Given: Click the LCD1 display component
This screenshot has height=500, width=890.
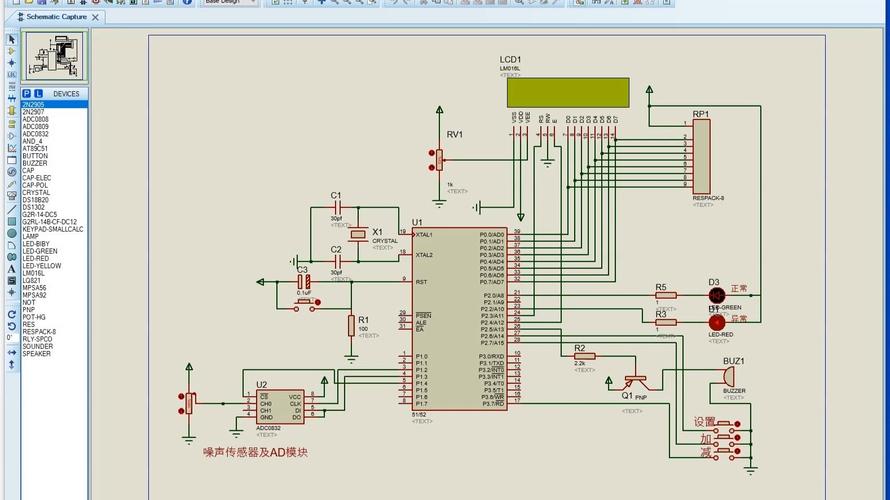Looking at the screenshot, I should pos(568,93).
